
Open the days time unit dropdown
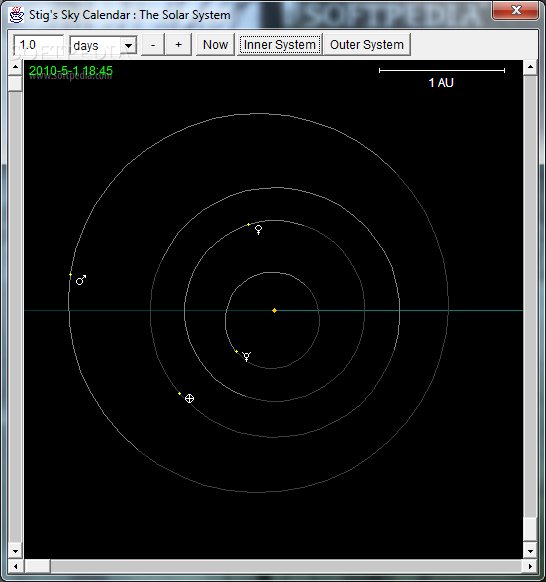point(128,46)
